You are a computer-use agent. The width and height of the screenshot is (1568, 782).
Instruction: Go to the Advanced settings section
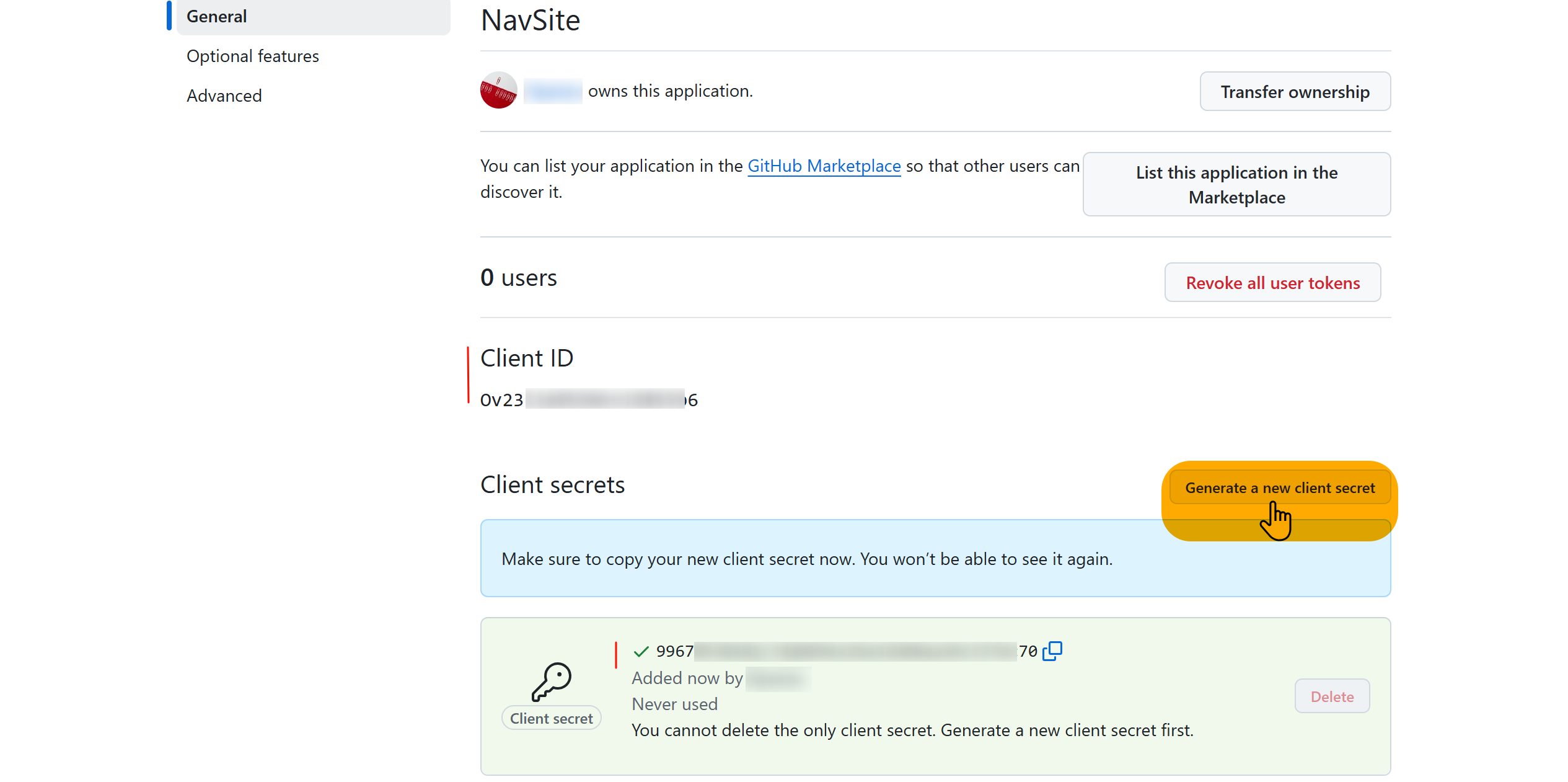point(224,96)
